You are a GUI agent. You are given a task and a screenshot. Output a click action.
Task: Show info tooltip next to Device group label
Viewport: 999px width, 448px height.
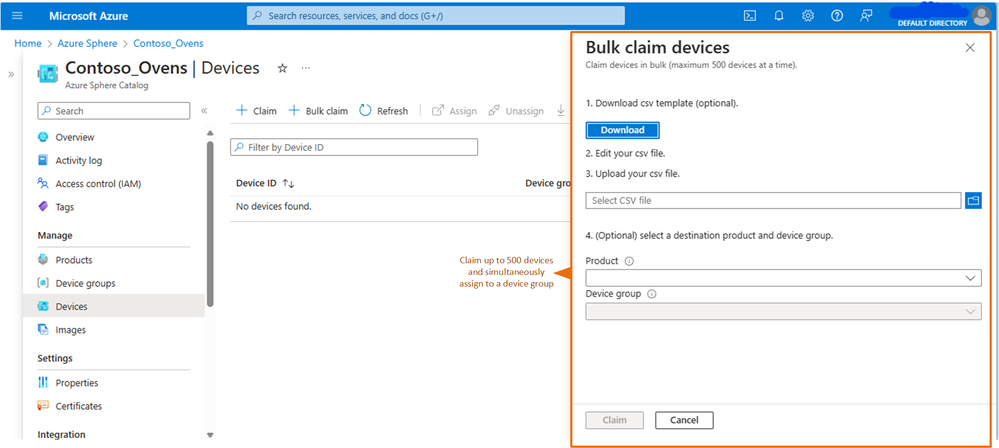pyautogui.click(x=651, y=294)
